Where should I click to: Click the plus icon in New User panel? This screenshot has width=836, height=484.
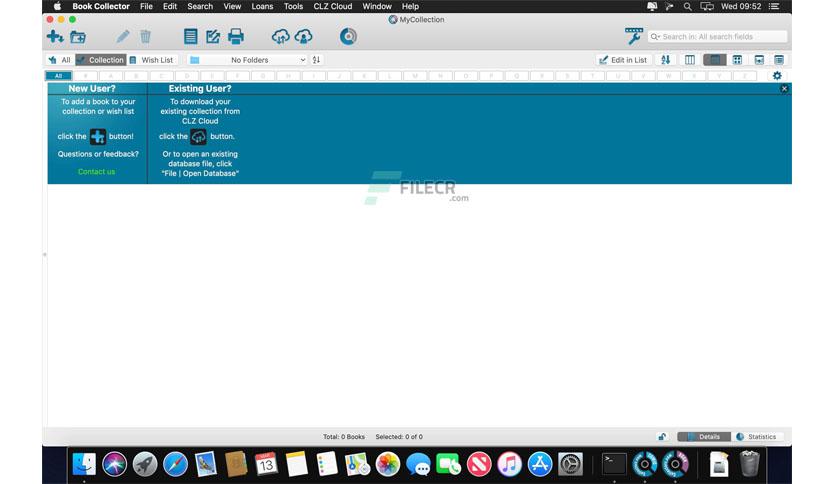(x=98, y=136)
